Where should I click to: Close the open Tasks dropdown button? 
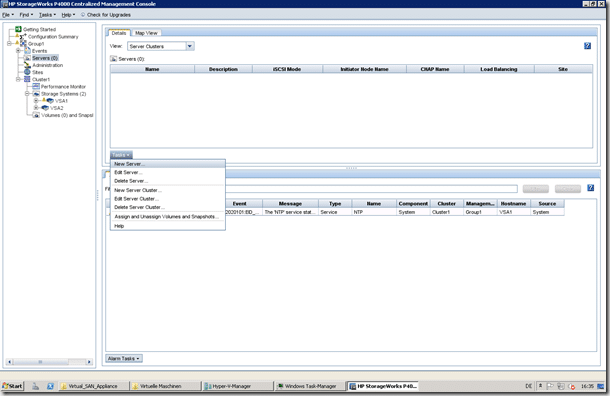(121, 155)
